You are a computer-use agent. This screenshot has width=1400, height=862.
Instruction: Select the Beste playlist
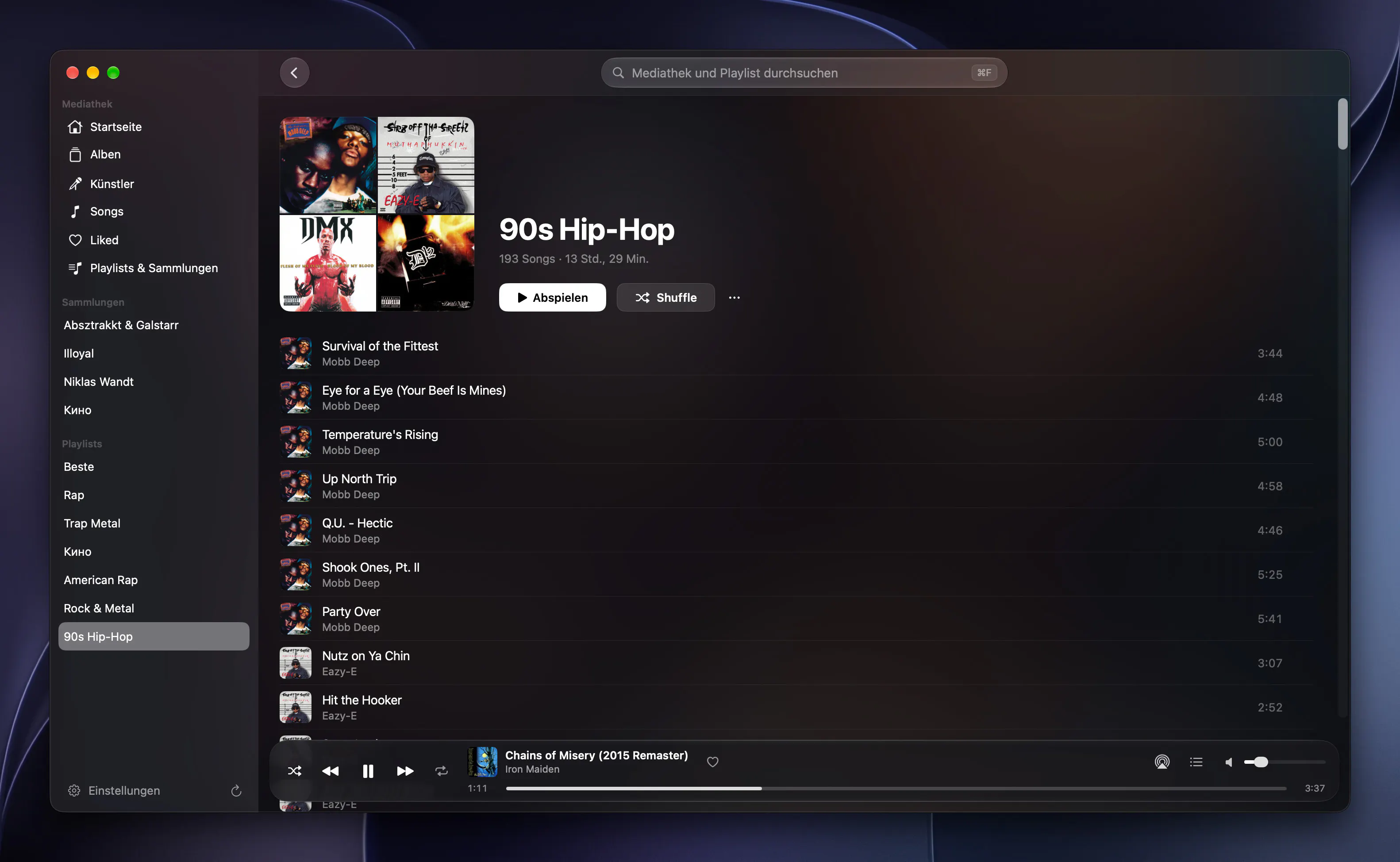[x=154, y=466]
